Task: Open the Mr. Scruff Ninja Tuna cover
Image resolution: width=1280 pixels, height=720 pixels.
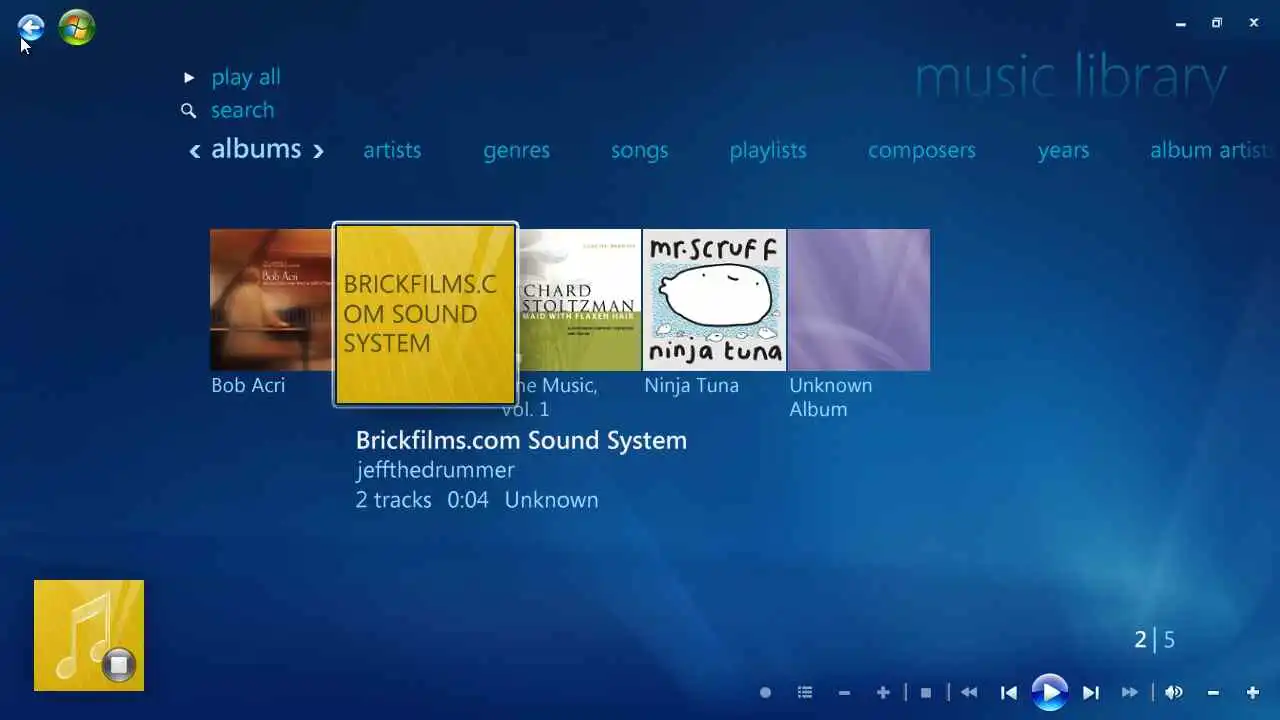Action: click(714, 300)
